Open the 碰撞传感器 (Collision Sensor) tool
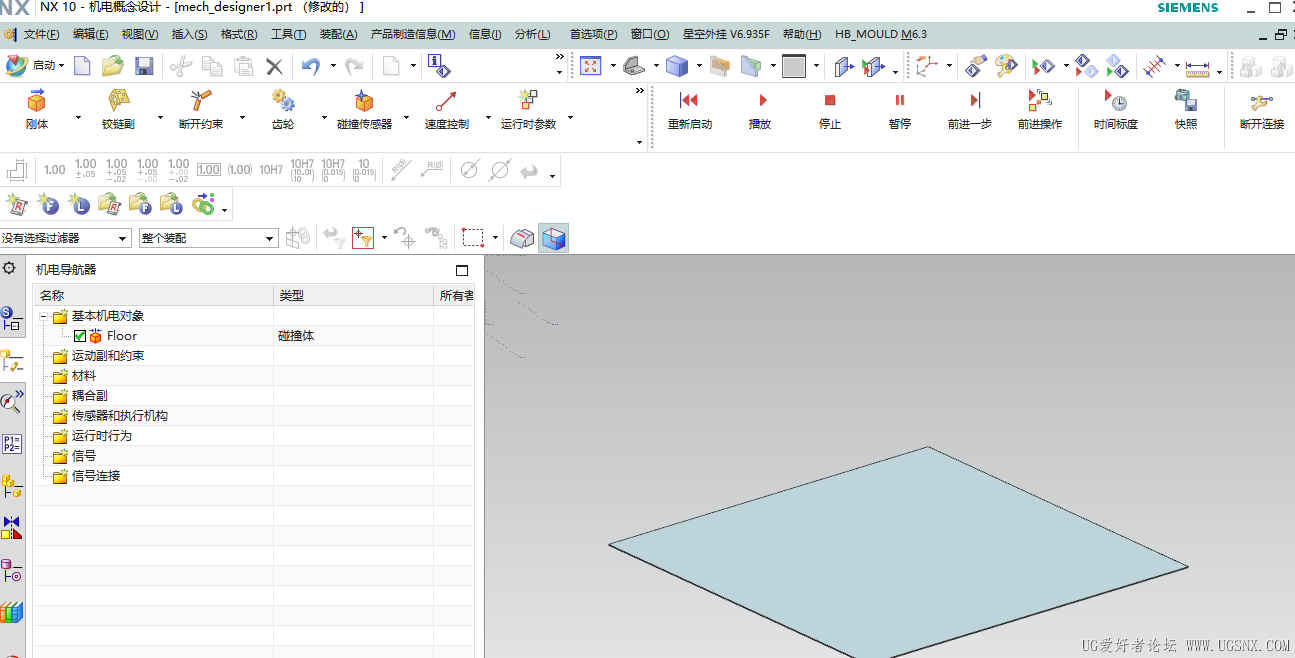This screenshot has height=658, width=1295. [363, 110]
